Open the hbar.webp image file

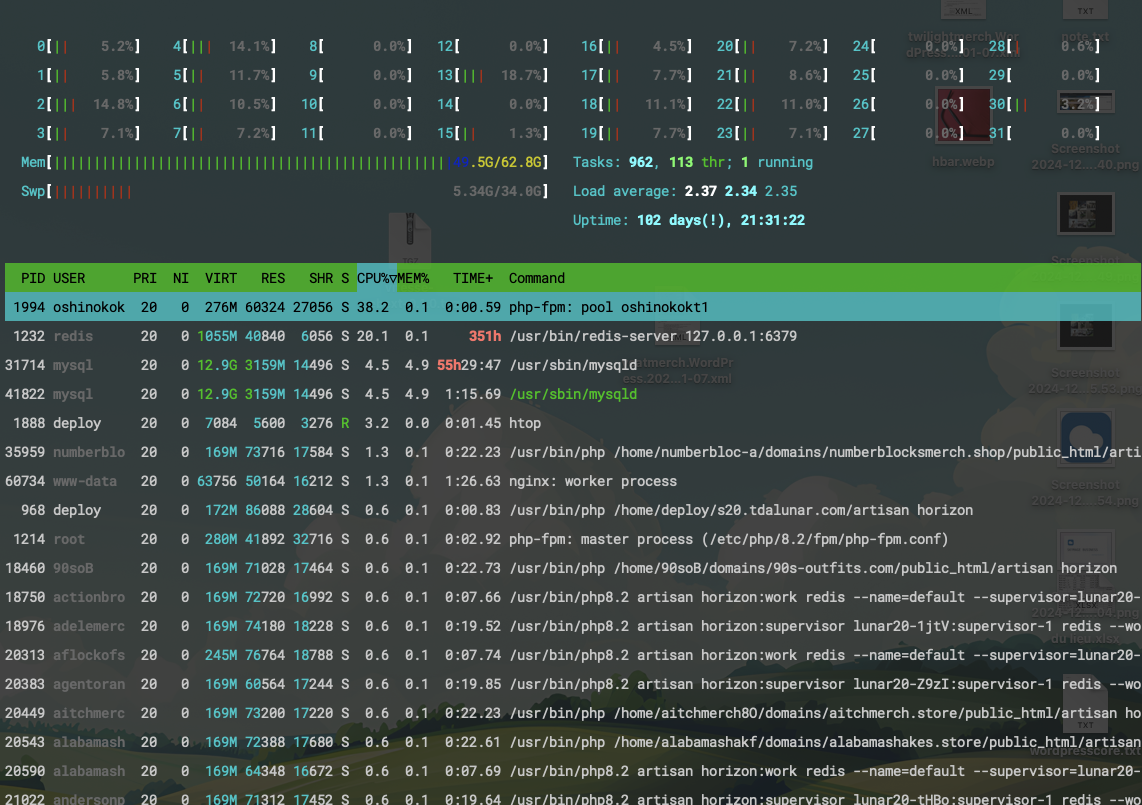coord(963,115)
